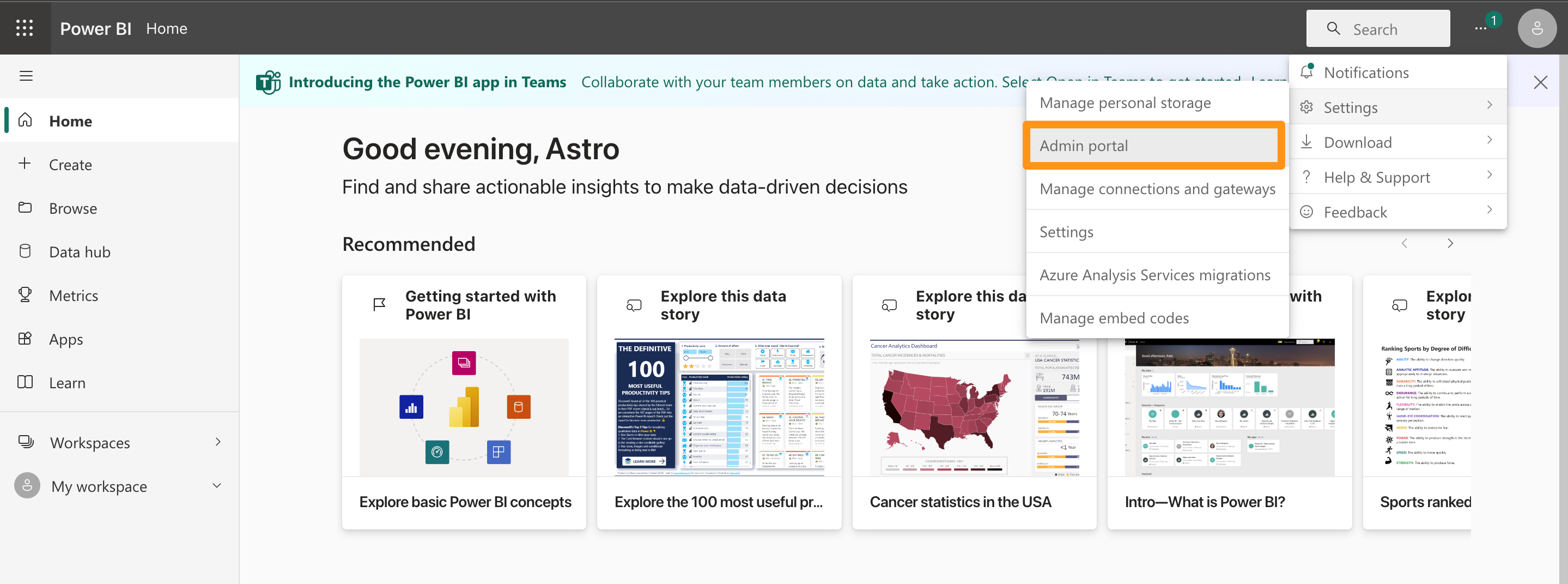Open Getting started with Power BI thumbnail

click(464, 407)
